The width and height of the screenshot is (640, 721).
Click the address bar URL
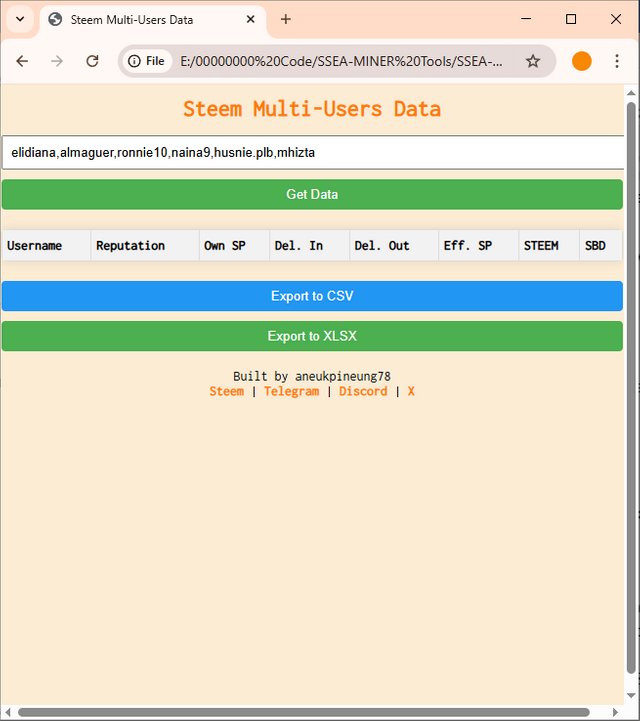point(341,61)
